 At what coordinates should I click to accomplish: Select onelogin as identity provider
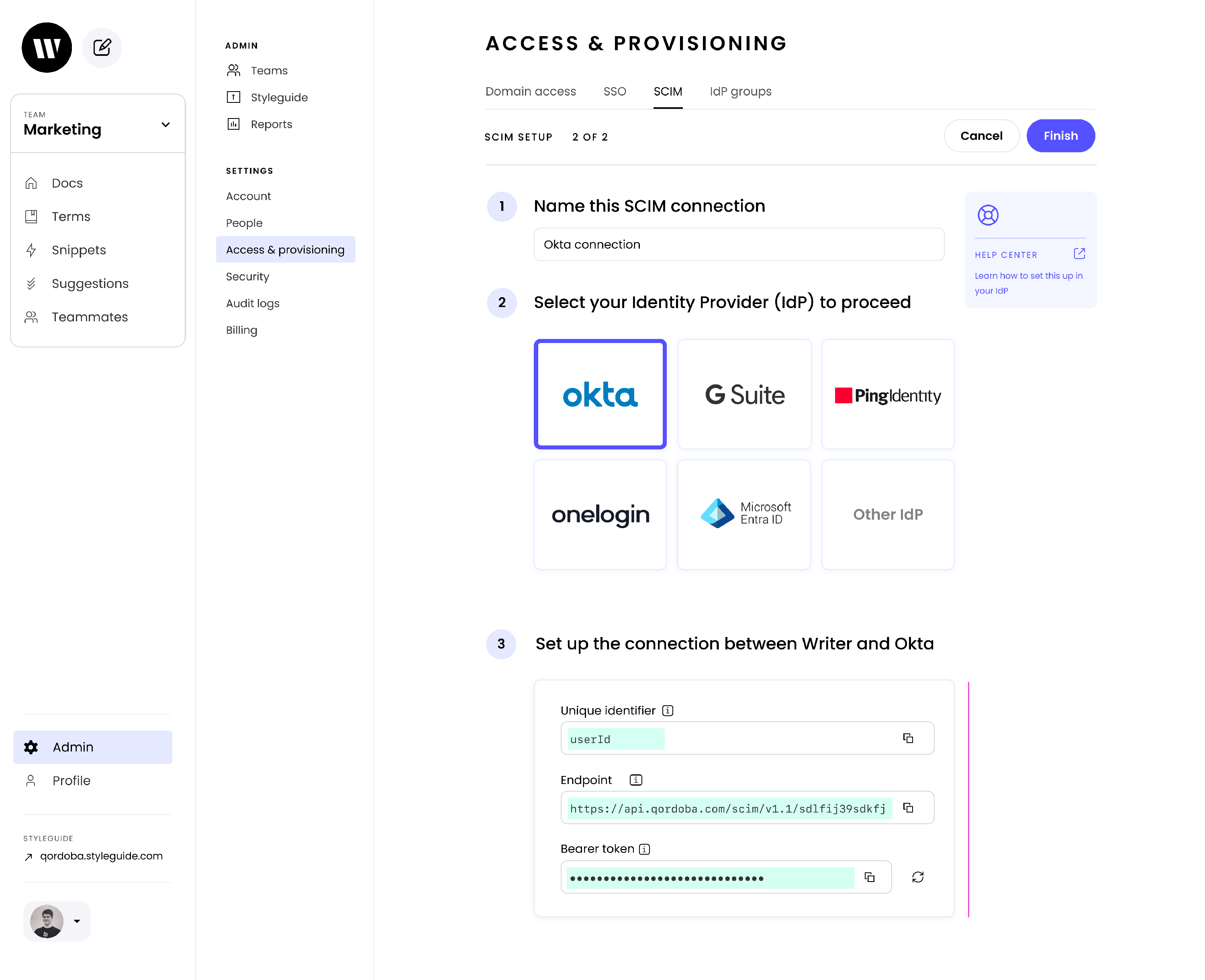[x=600, y=514]
